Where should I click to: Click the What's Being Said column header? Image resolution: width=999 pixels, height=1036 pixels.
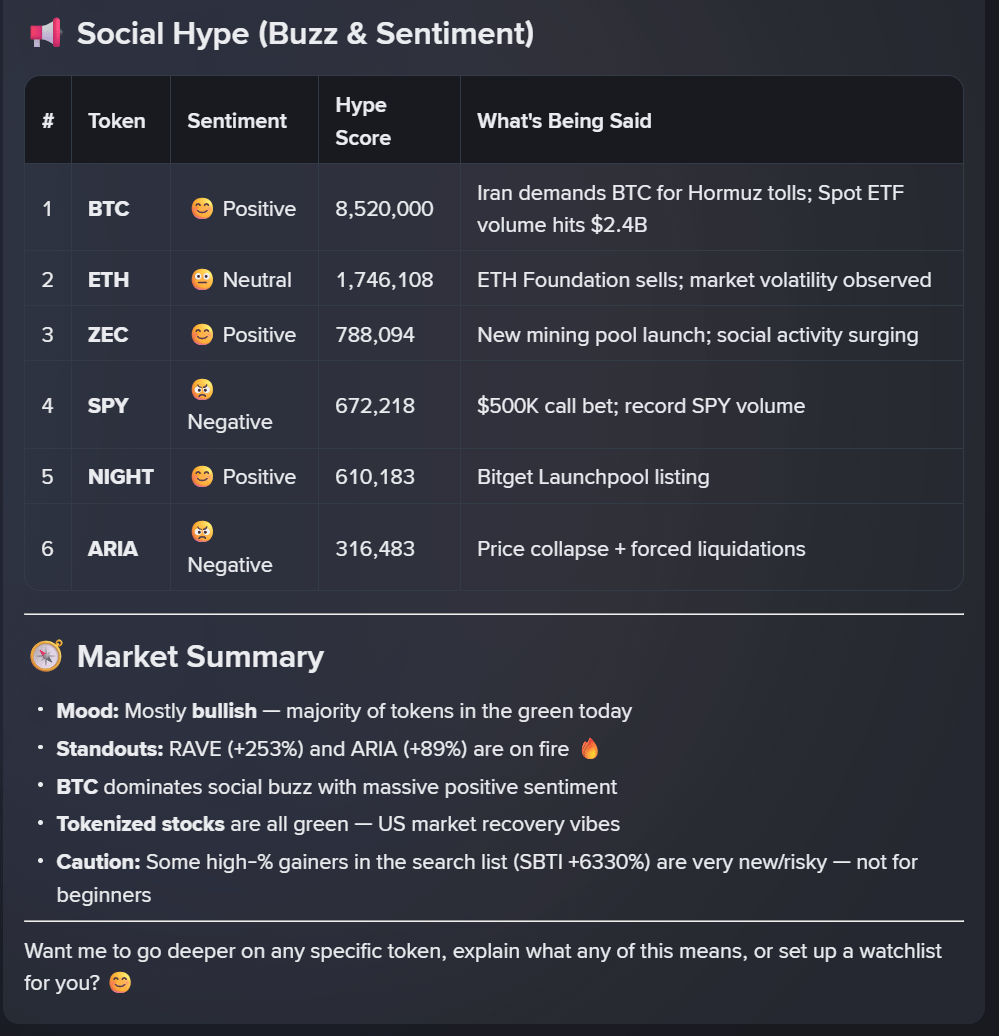pos(564,121)
